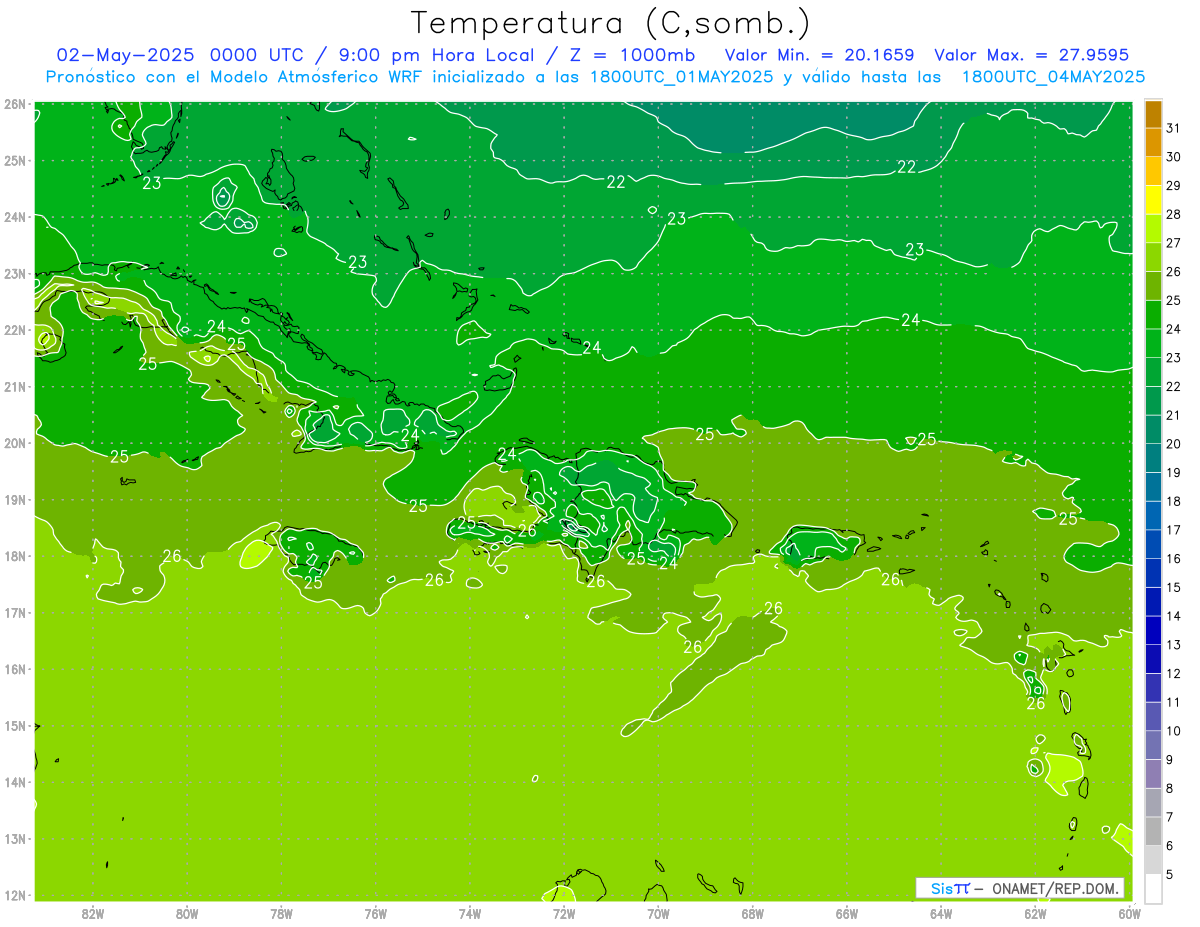Pick the blue swatch between 16 and 17
This screenshot has height=927, width=1200.
(x=1153, y=544)
